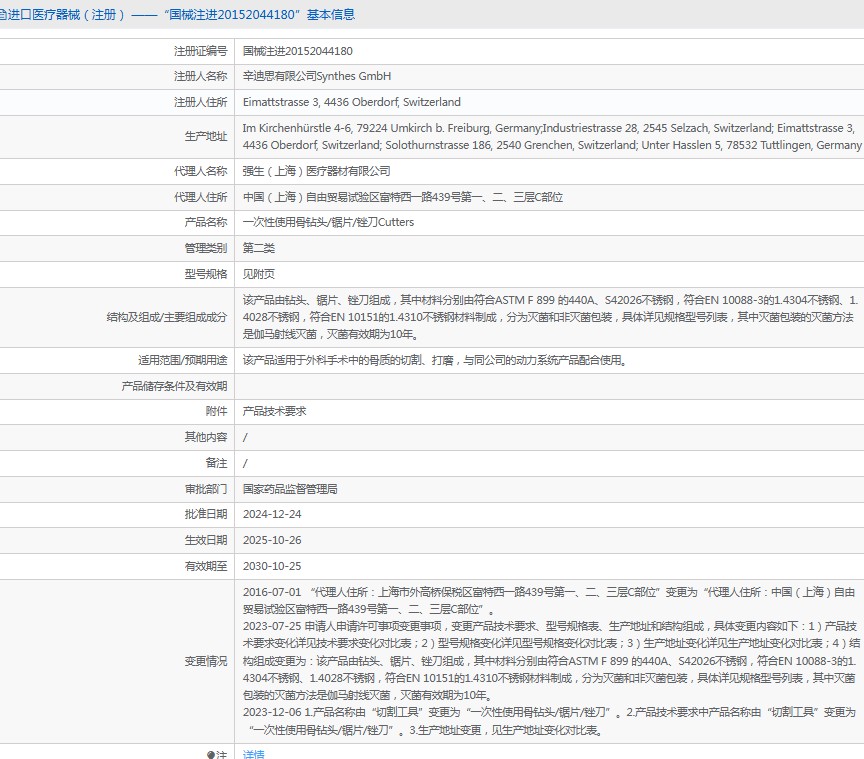Click the 生产地址 label
This screenshot has width=864, height=759.
pyautogui.click(x=206, y=136)
